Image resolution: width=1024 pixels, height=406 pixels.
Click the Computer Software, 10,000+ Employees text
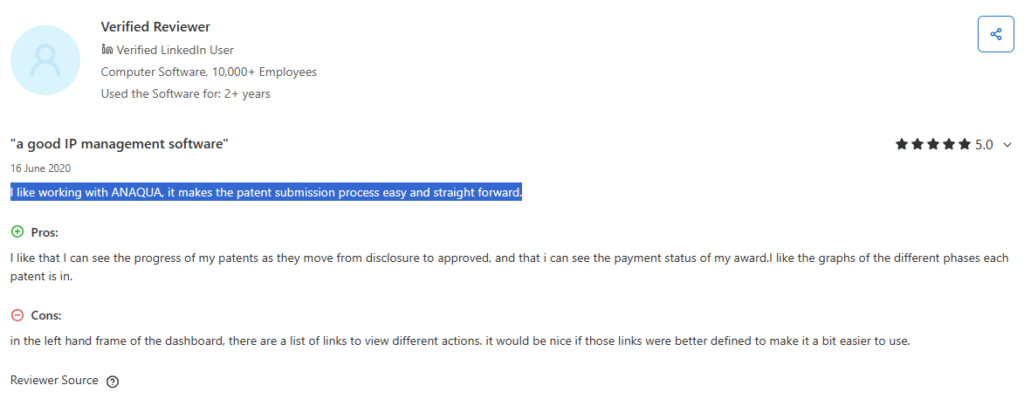pos(209,72)
